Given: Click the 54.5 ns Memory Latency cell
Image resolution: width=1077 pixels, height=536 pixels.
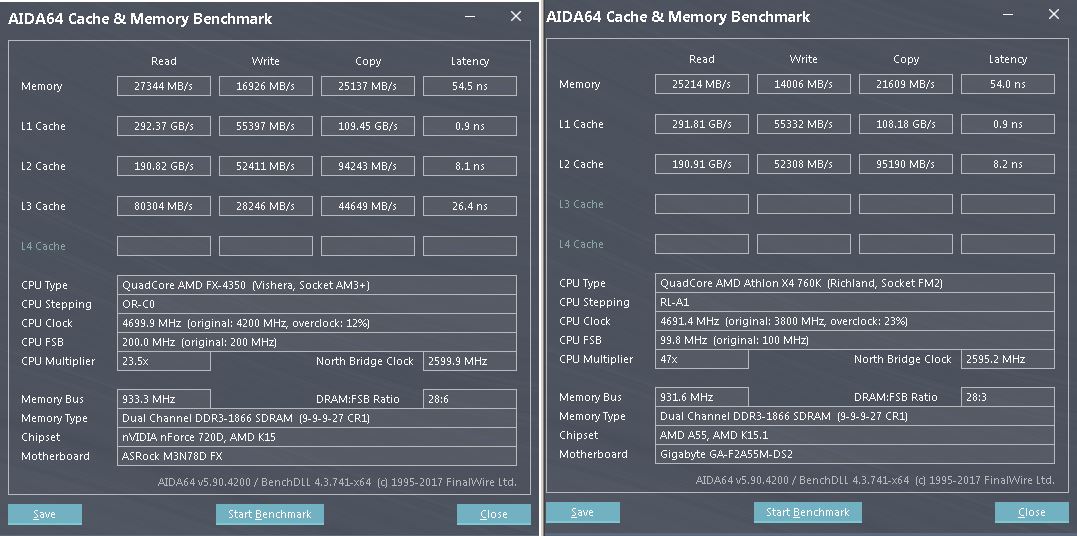Looking at the screenshot, I should 470,86.
